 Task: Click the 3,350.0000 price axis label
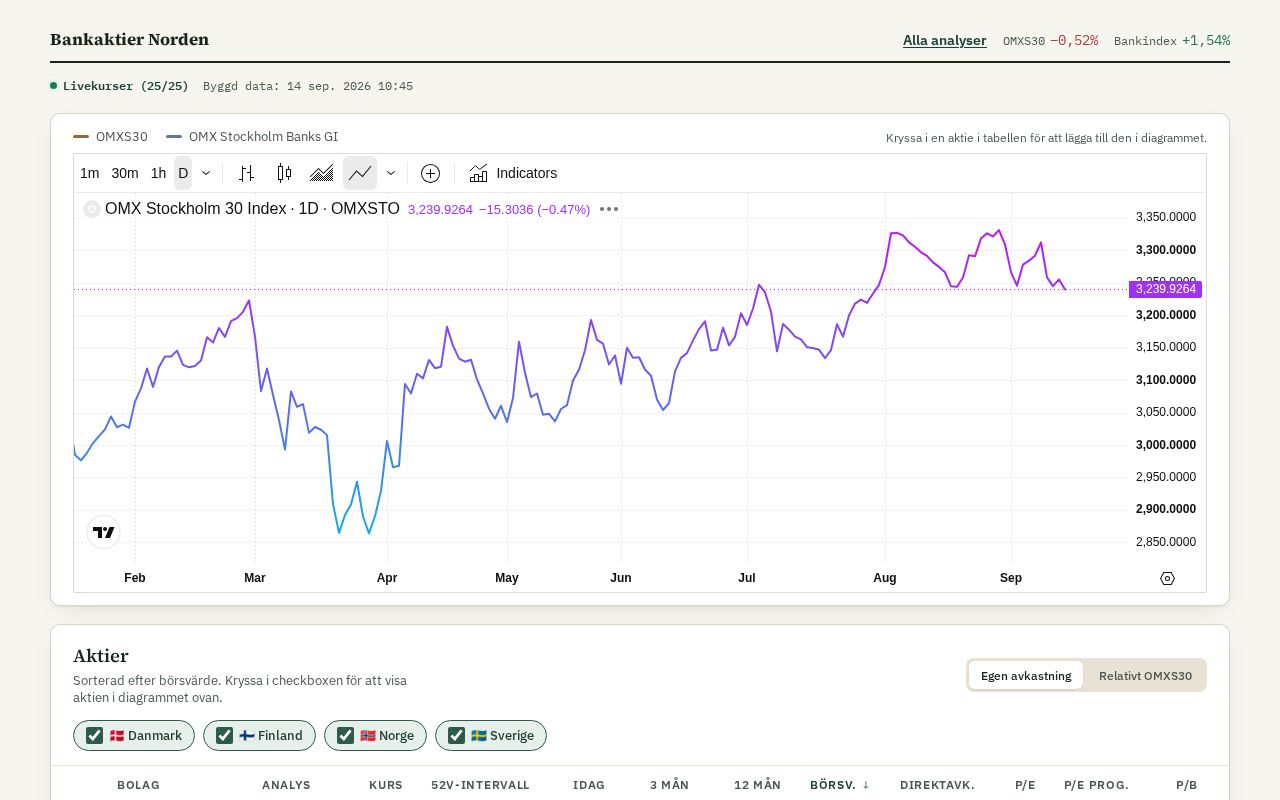(x=1166, y=217)
